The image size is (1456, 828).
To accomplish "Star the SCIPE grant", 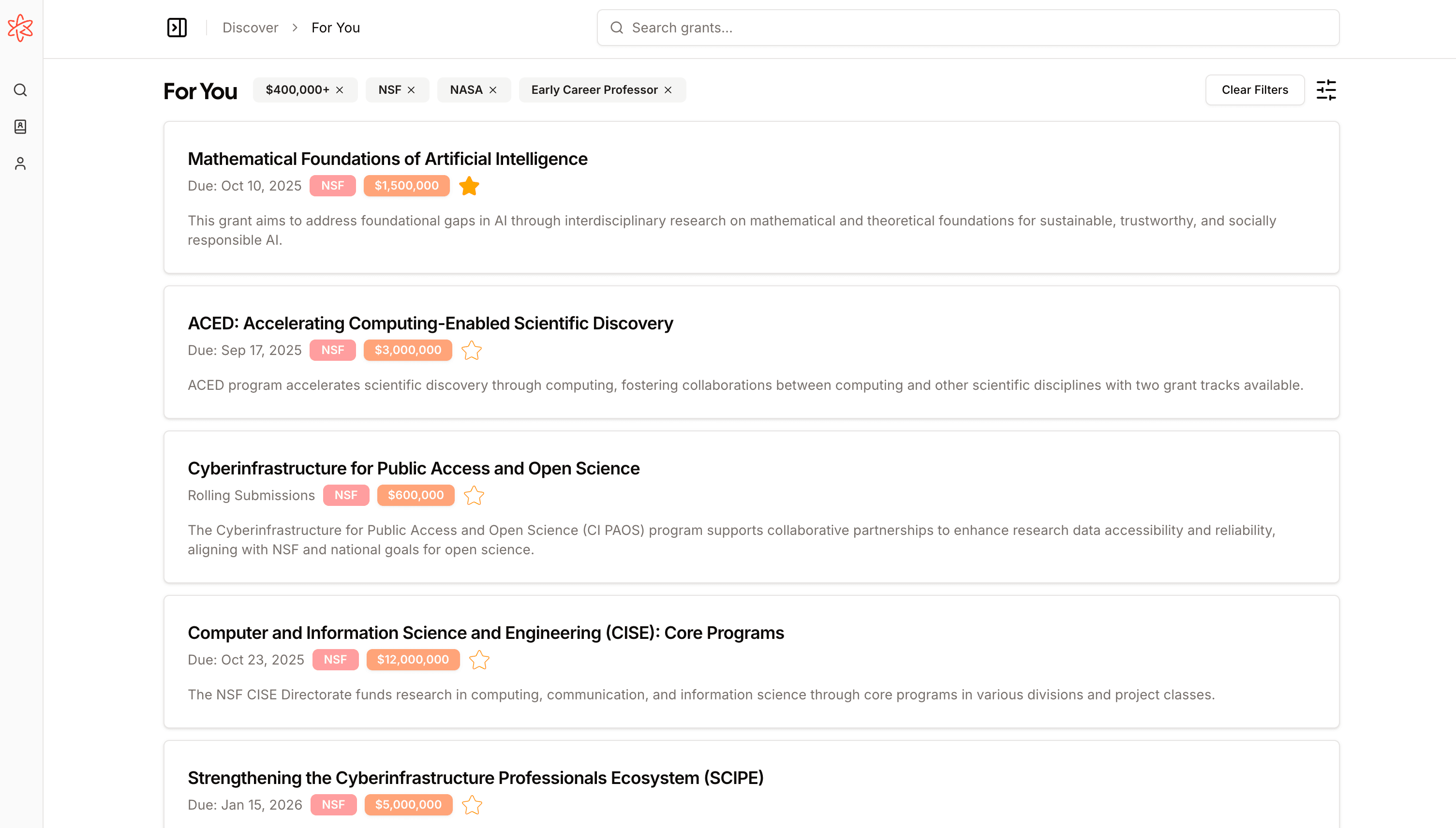I will tap(472, 805).
